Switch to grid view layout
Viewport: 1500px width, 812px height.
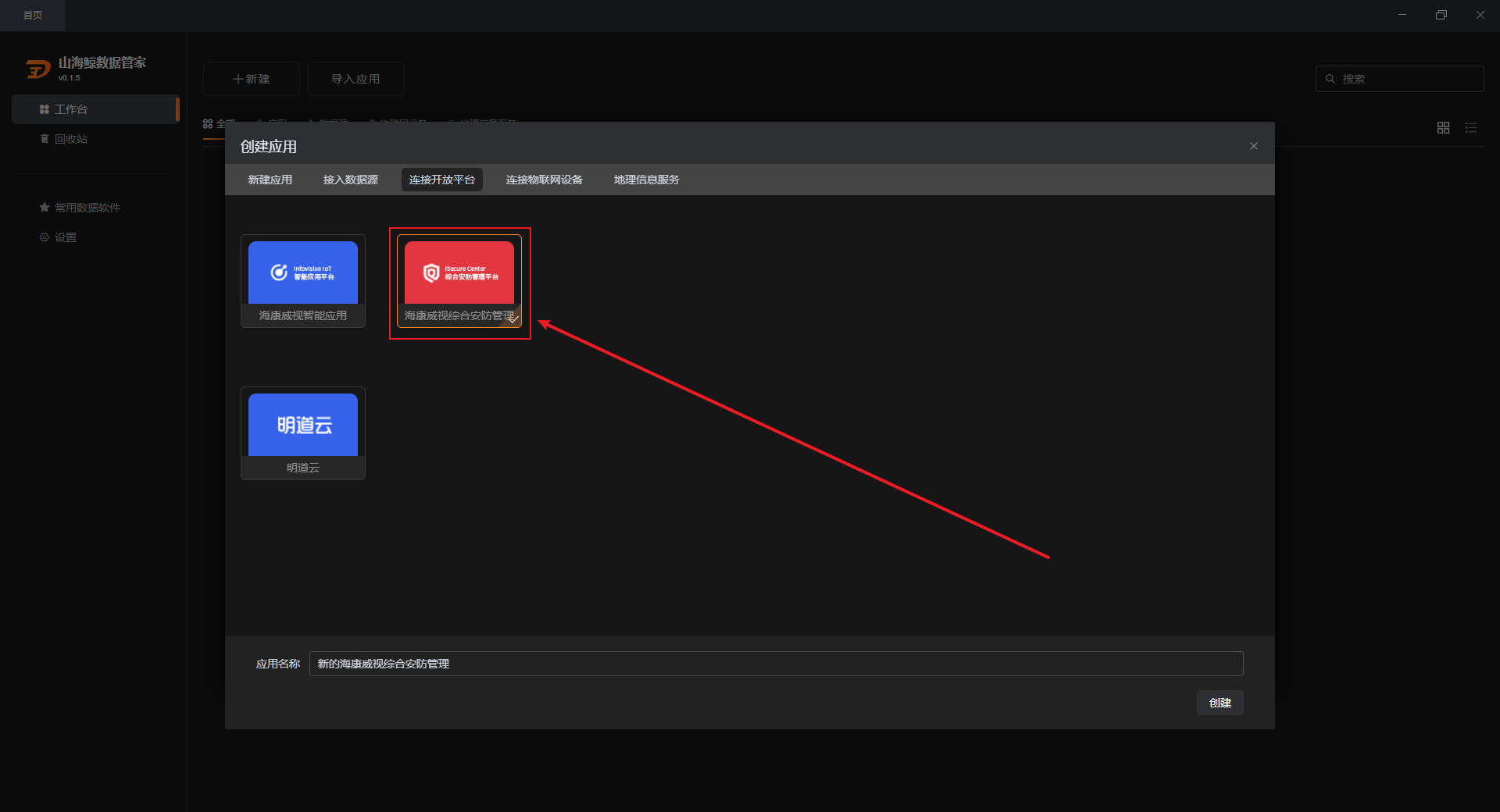click(1443, 127)
